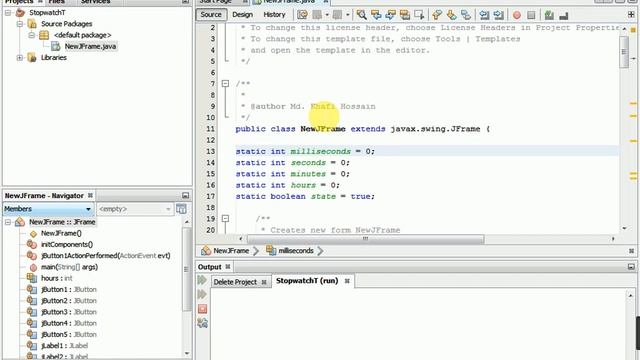Click the Uncomment code icon
The image size is (640, 360).
click(x=564, y=15)
